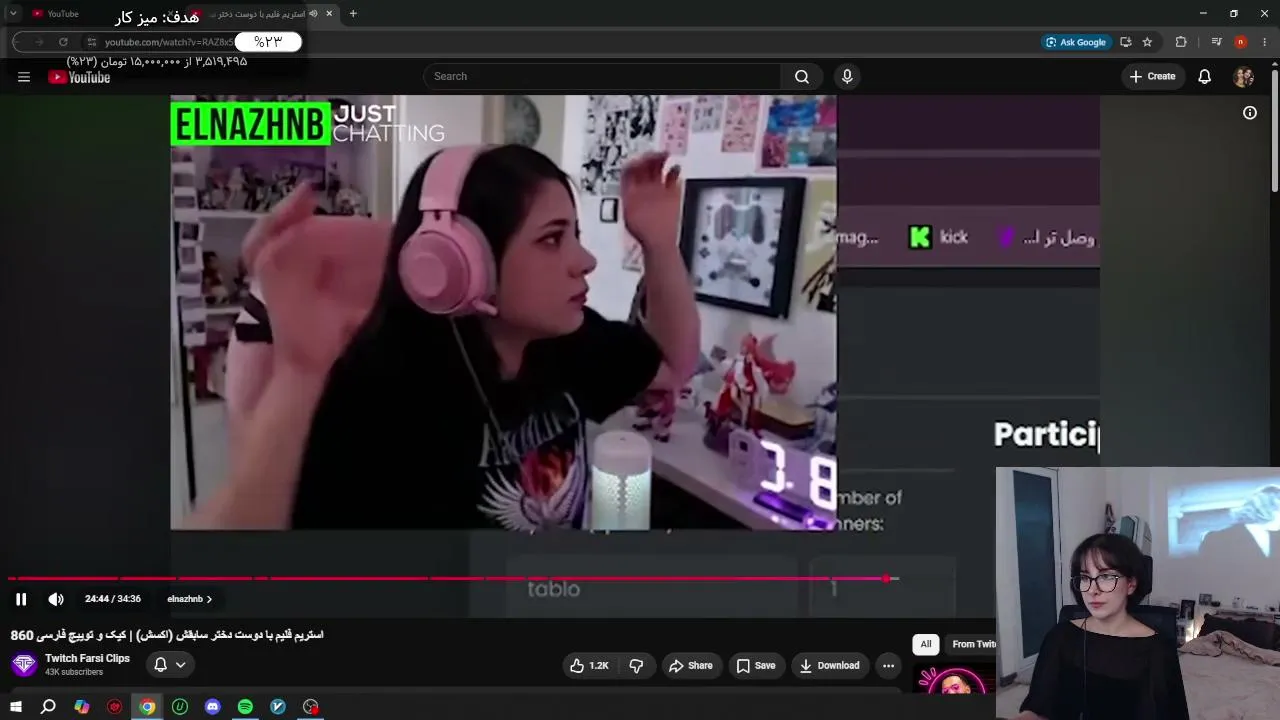The width and height of the screenshot is (1280, 720).
Task: Open the Chrome profile avatar
Action: pos(1240,42)
